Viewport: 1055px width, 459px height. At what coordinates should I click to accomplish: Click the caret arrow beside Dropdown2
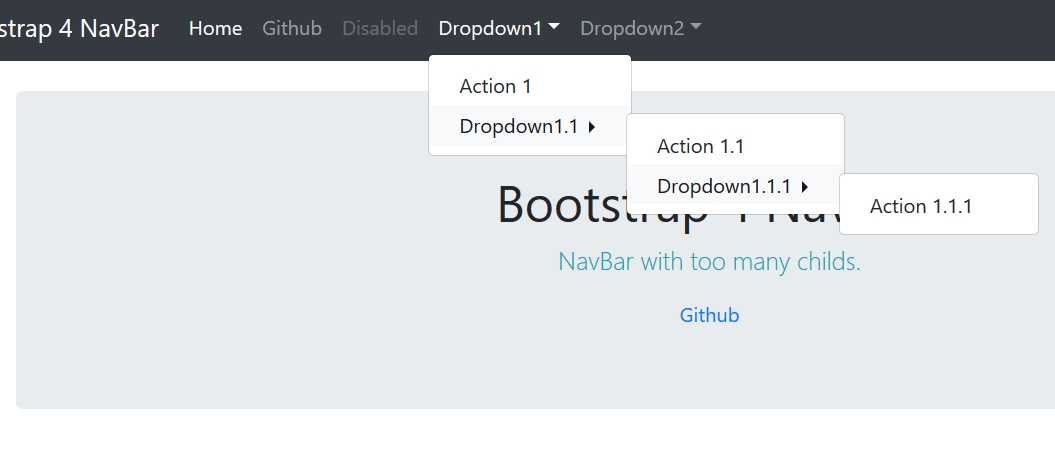696,28
